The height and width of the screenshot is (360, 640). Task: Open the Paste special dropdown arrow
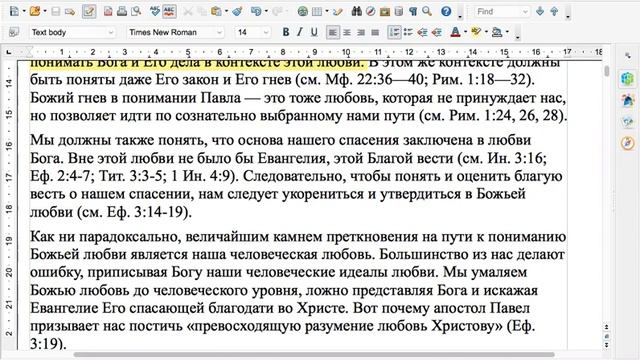(226, 11)
